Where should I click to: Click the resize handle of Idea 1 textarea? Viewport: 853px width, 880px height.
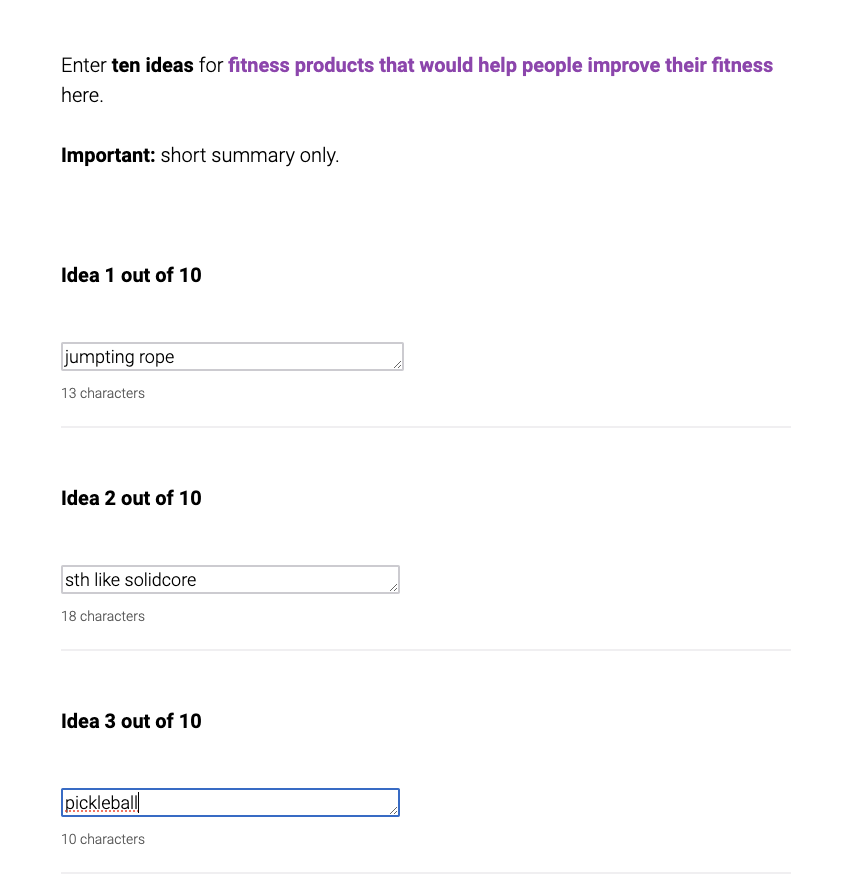398,365
